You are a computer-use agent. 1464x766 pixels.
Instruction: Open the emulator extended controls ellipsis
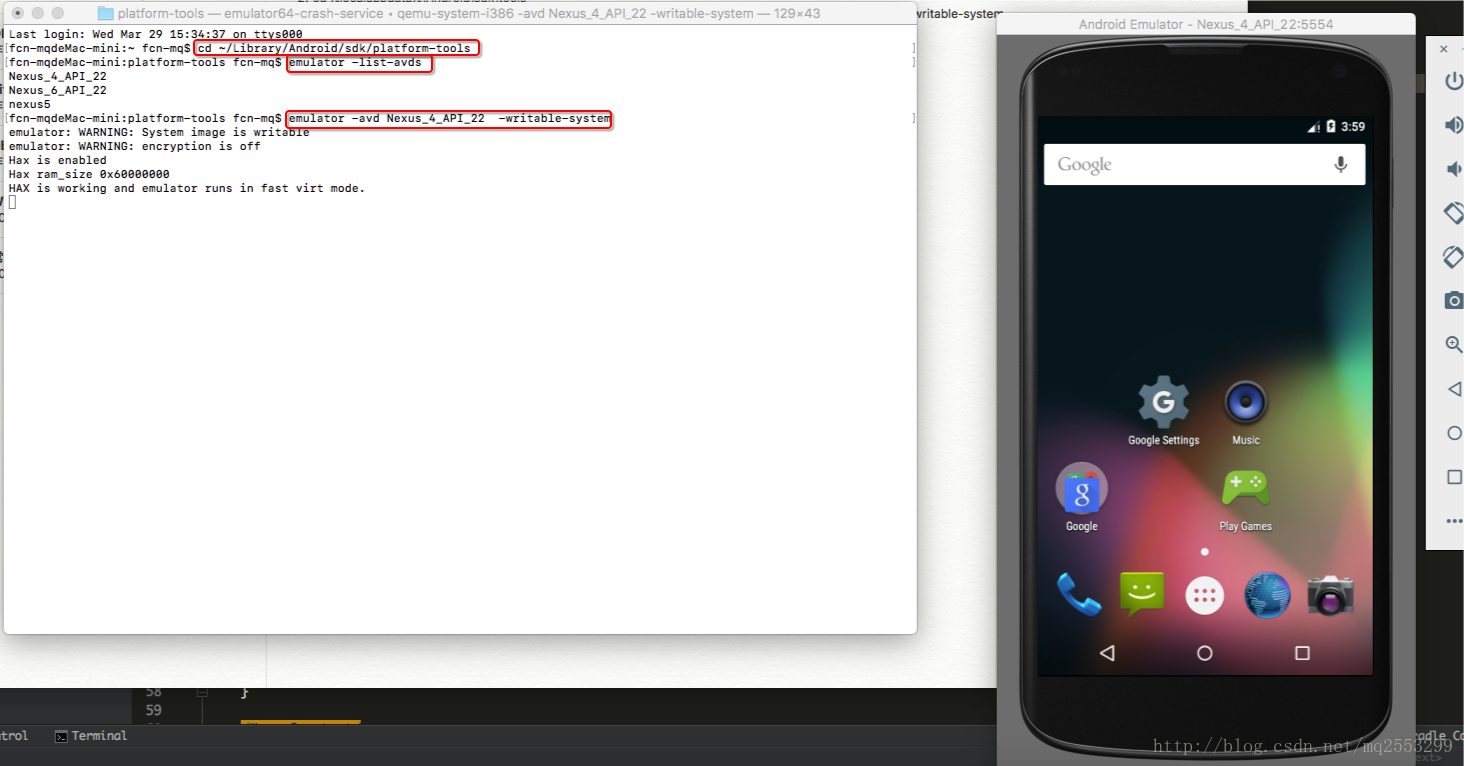pos(1454,521)
